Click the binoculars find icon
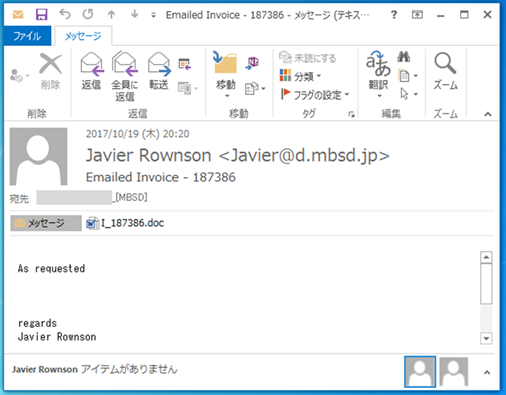This screenshot has width=506, height=395. click(403, 57)
